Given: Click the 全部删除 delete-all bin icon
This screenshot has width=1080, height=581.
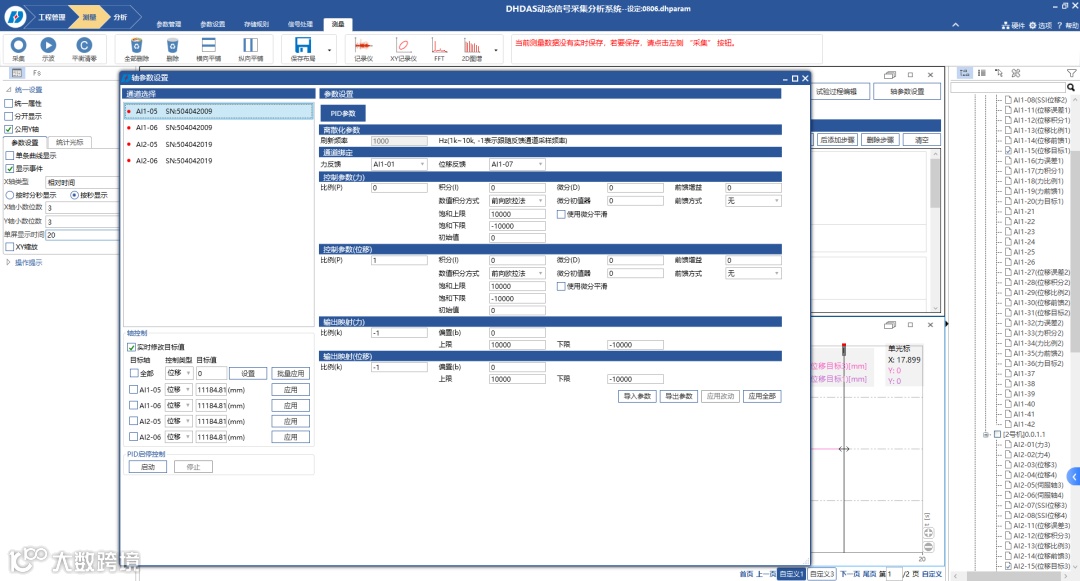Looking at the screenshot, I should coord(136,45).
